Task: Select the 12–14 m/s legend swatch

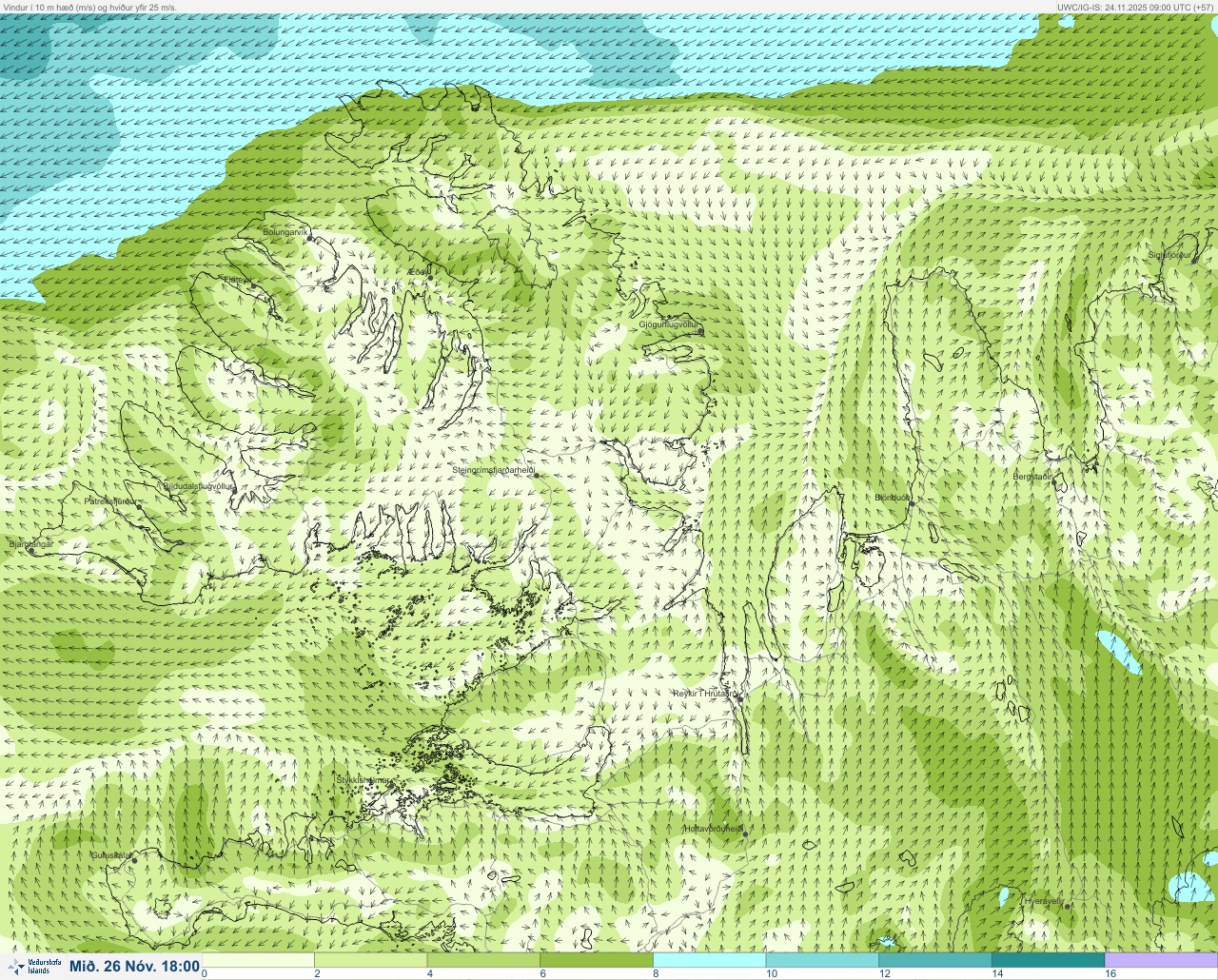Action: point(935,960)
